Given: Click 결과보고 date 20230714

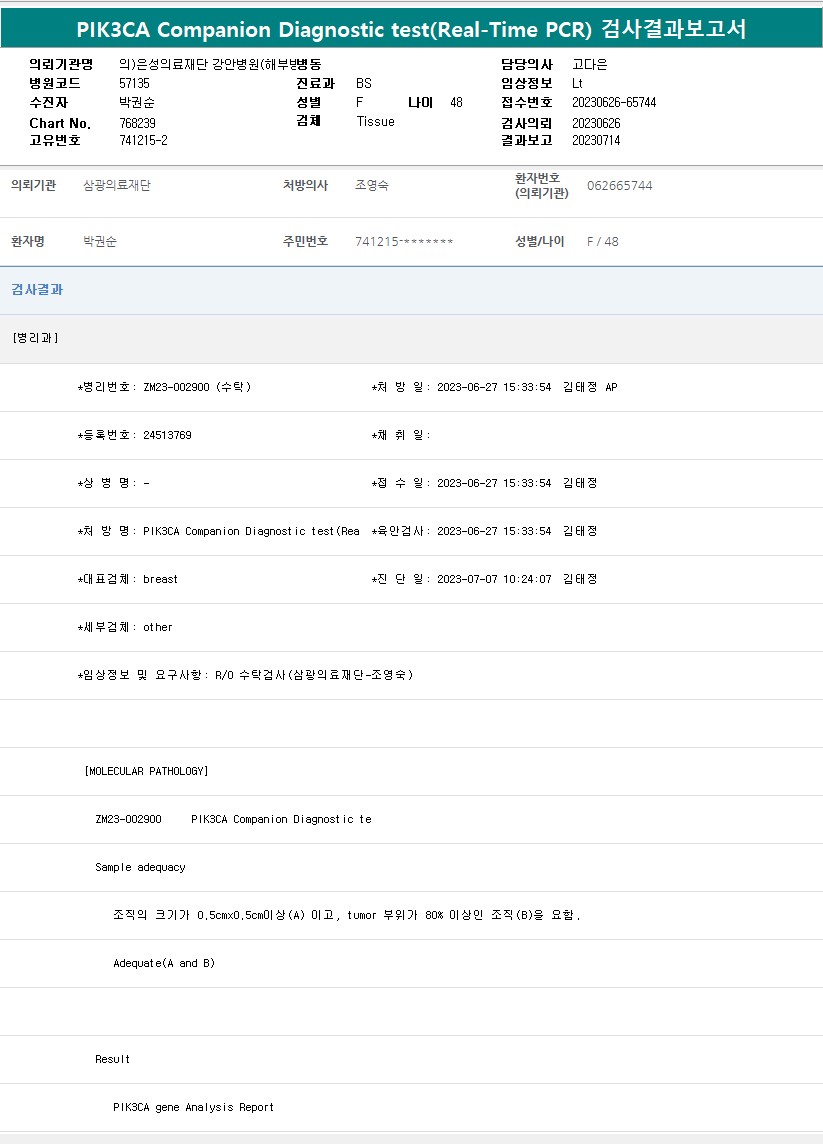Looking at the screenshot, I should [x=596, y=140].
